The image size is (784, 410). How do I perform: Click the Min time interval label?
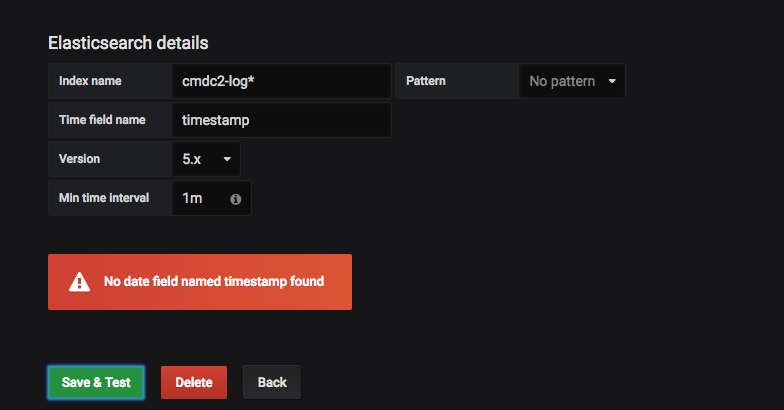(104, 198)
